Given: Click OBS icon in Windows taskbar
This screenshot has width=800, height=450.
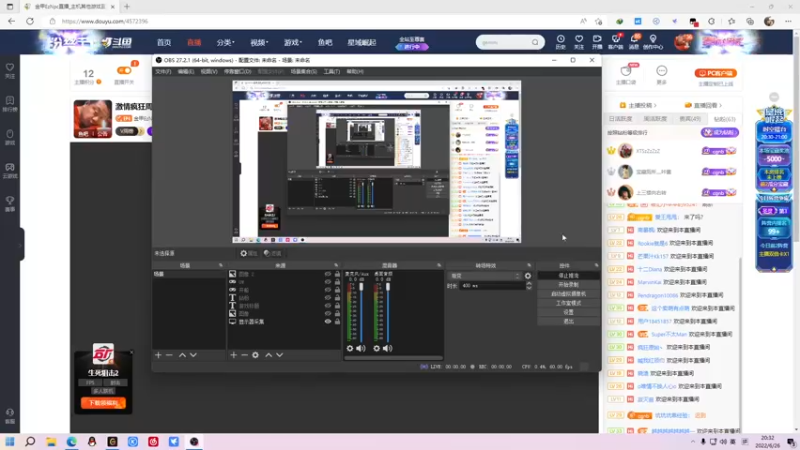Looking at the screenshot, I should click(194, 442).
